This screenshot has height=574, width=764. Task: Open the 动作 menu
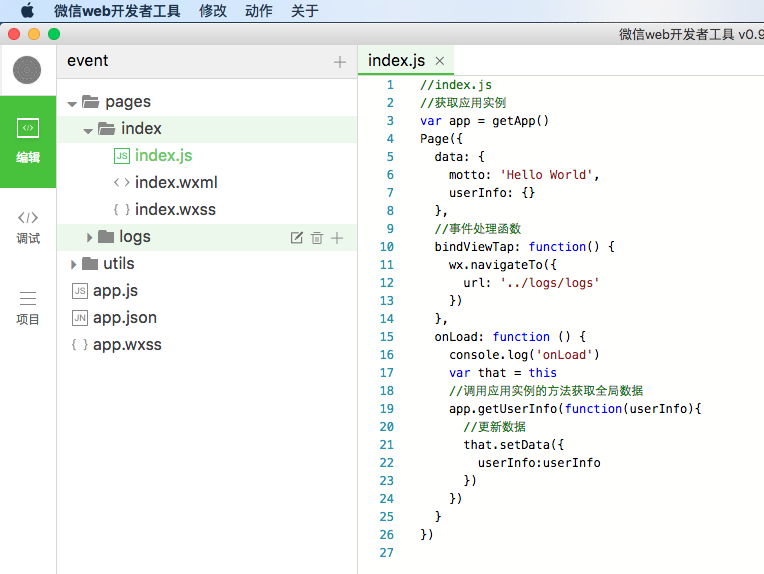point(259,11)
